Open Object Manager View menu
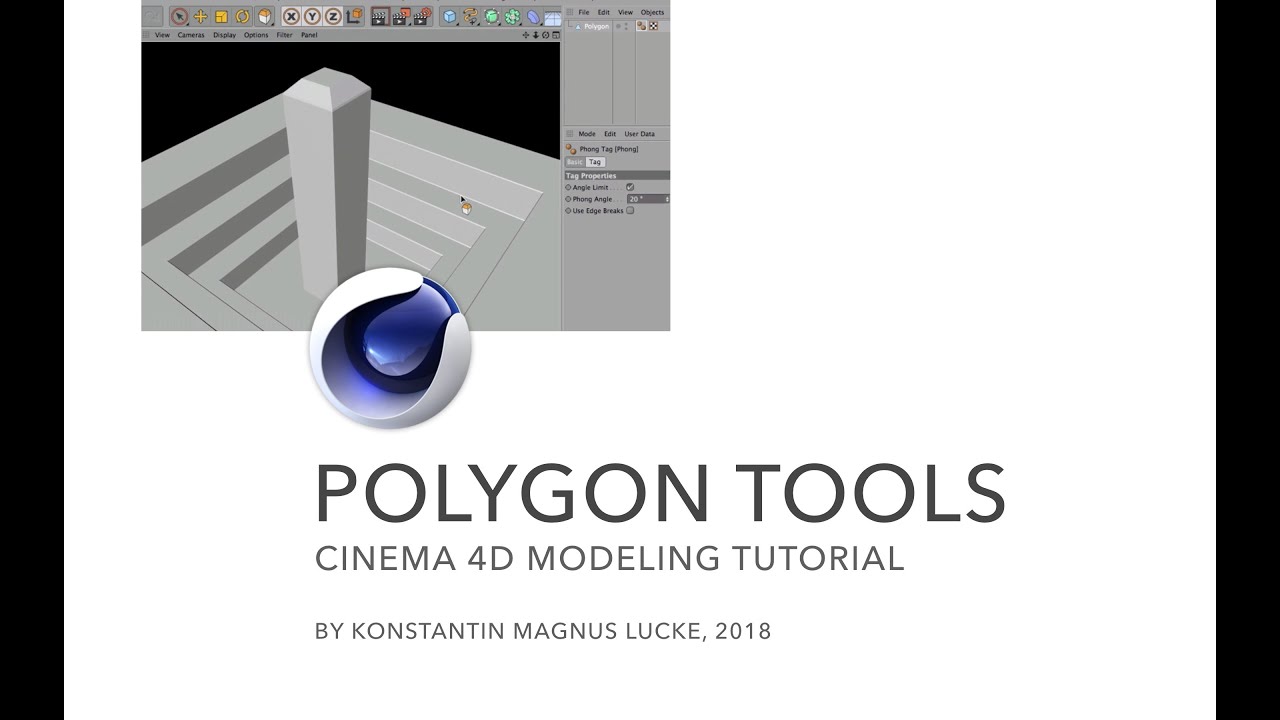Screen dimensions: 1280x720 coord(625,13)
